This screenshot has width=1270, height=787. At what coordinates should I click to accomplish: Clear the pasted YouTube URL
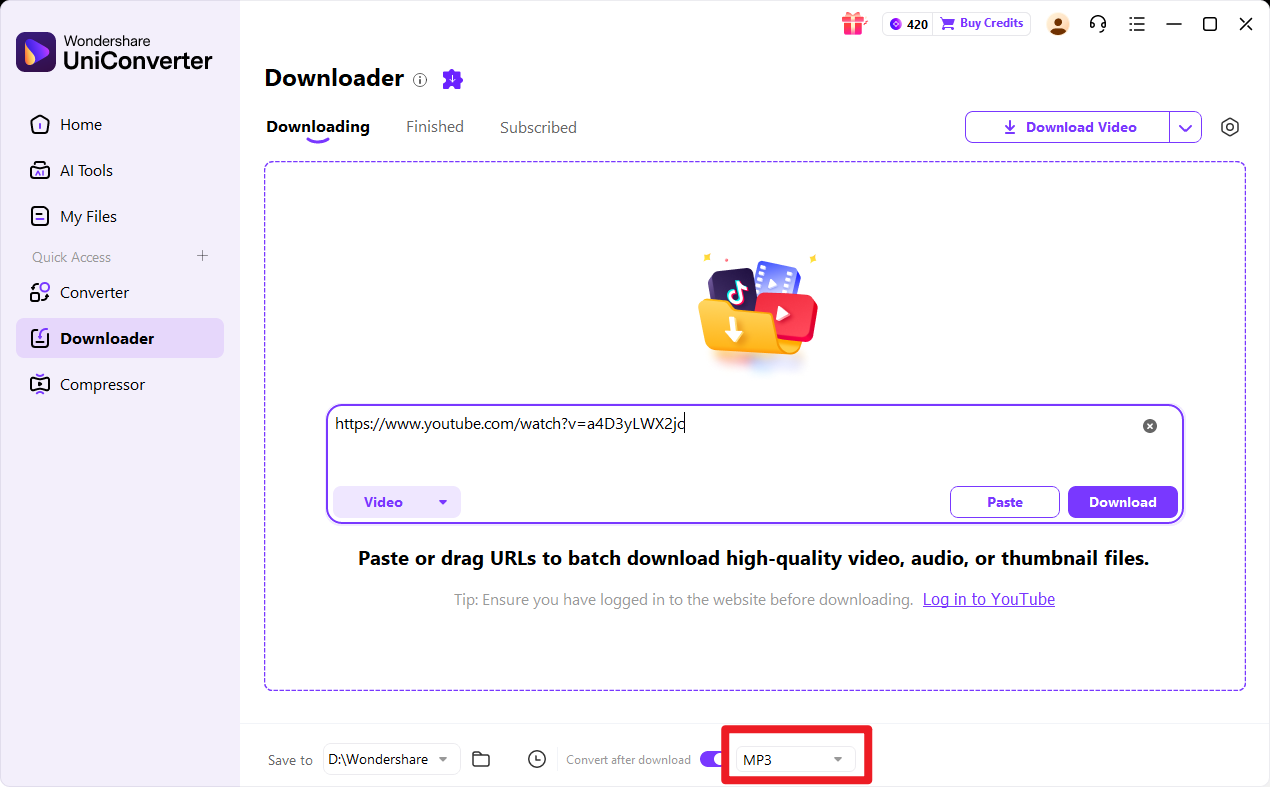click(x=1150, y=425)
